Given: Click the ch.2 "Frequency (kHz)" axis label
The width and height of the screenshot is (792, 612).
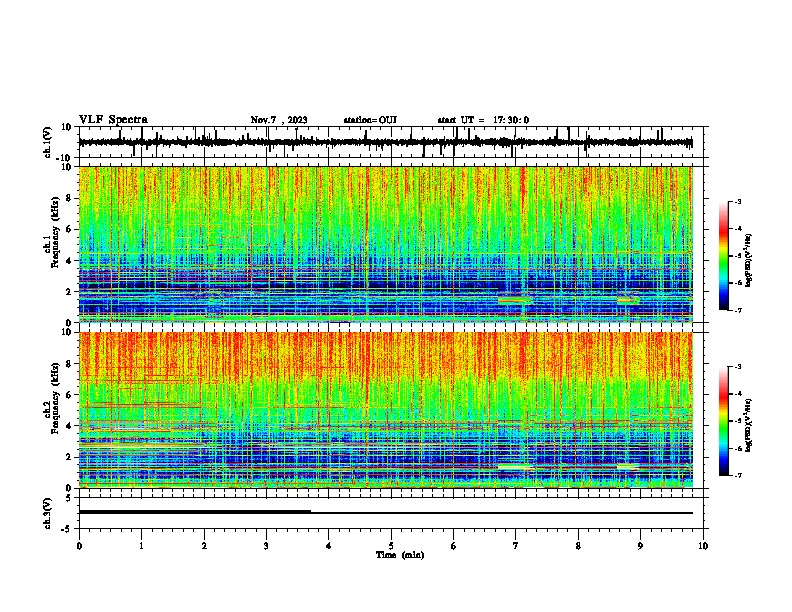Looking at the screenshot, I should pos(54,398).
